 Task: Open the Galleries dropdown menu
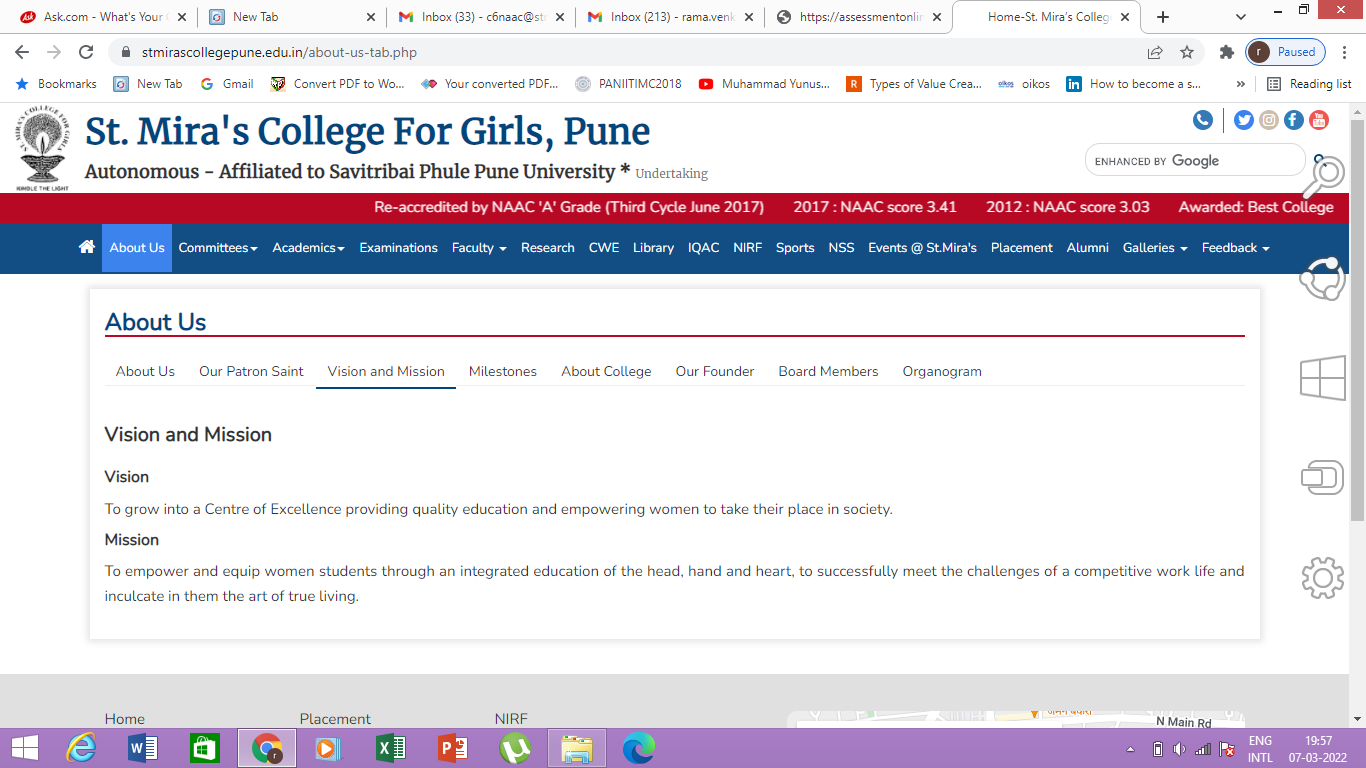tap(1154, 248)
